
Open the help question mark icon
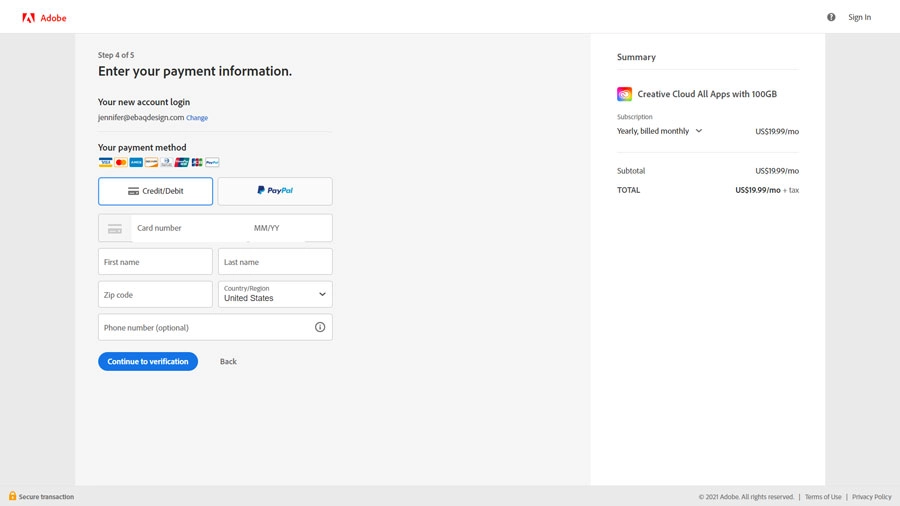(831, 17)
